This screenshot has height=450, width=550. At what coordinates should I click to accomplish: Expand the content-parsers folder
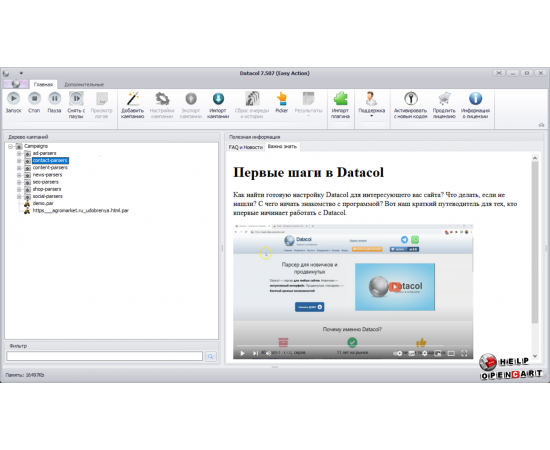click(x=19, y=168)
